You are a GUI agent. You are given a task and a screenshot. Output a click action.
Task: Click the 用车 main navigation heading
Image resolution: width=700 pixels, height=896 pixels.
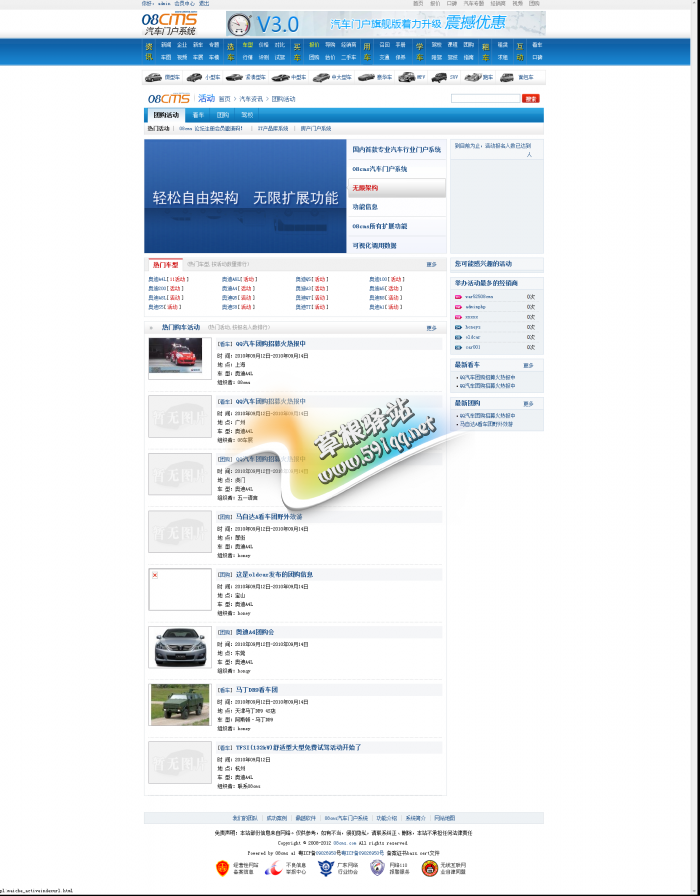click(x=367, y=51)
